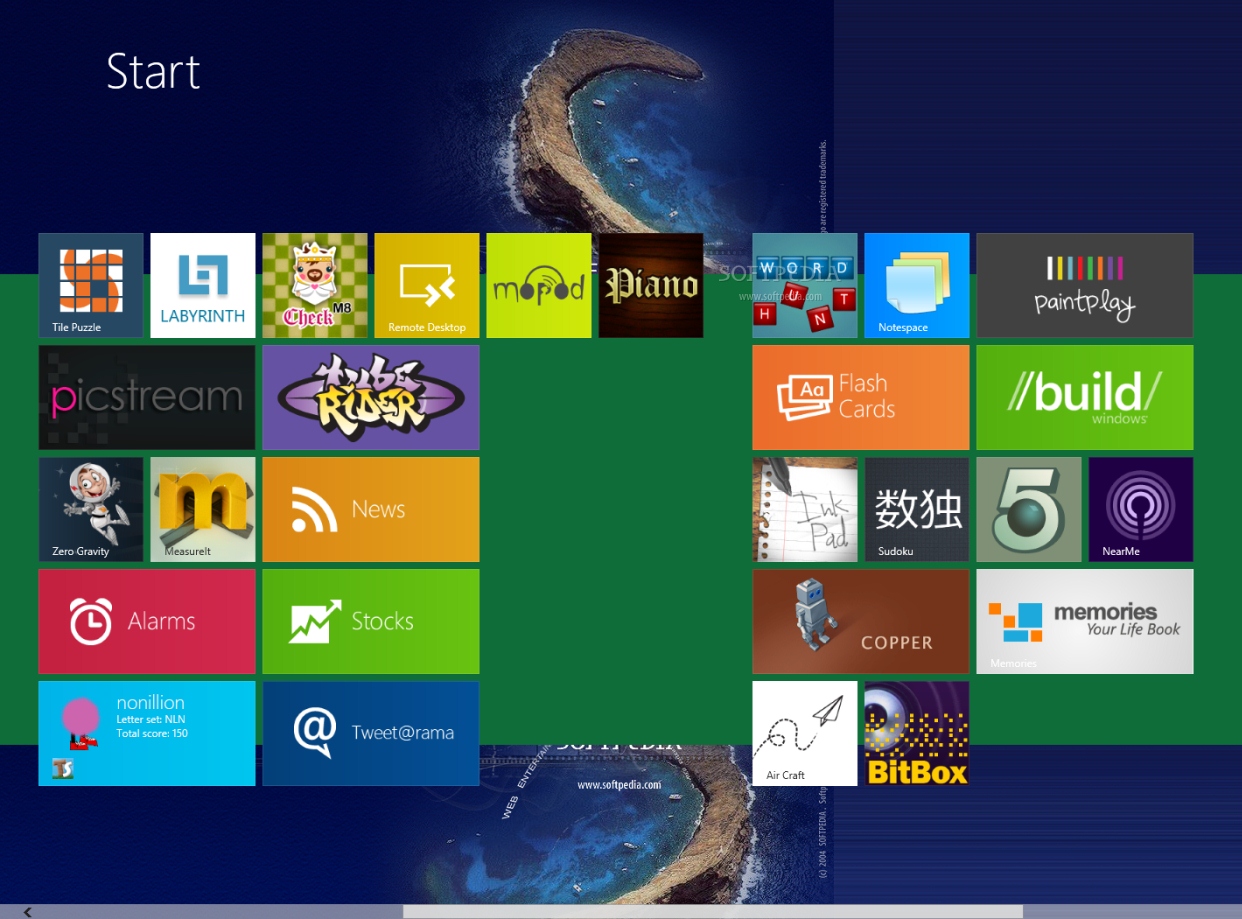Open the Stocks tile

tap(371, 621)
